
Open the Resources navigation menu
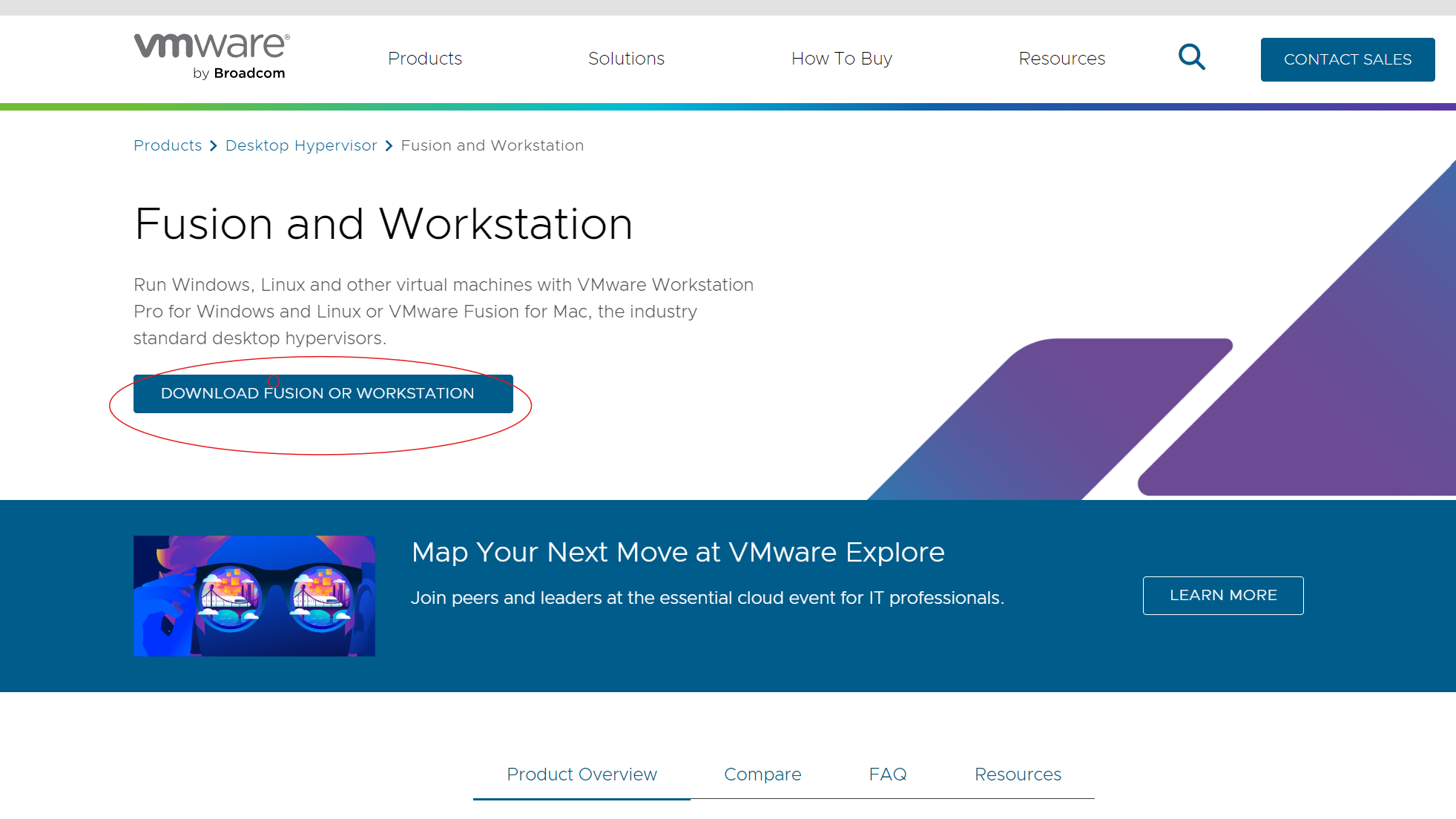coord(1062,59)
